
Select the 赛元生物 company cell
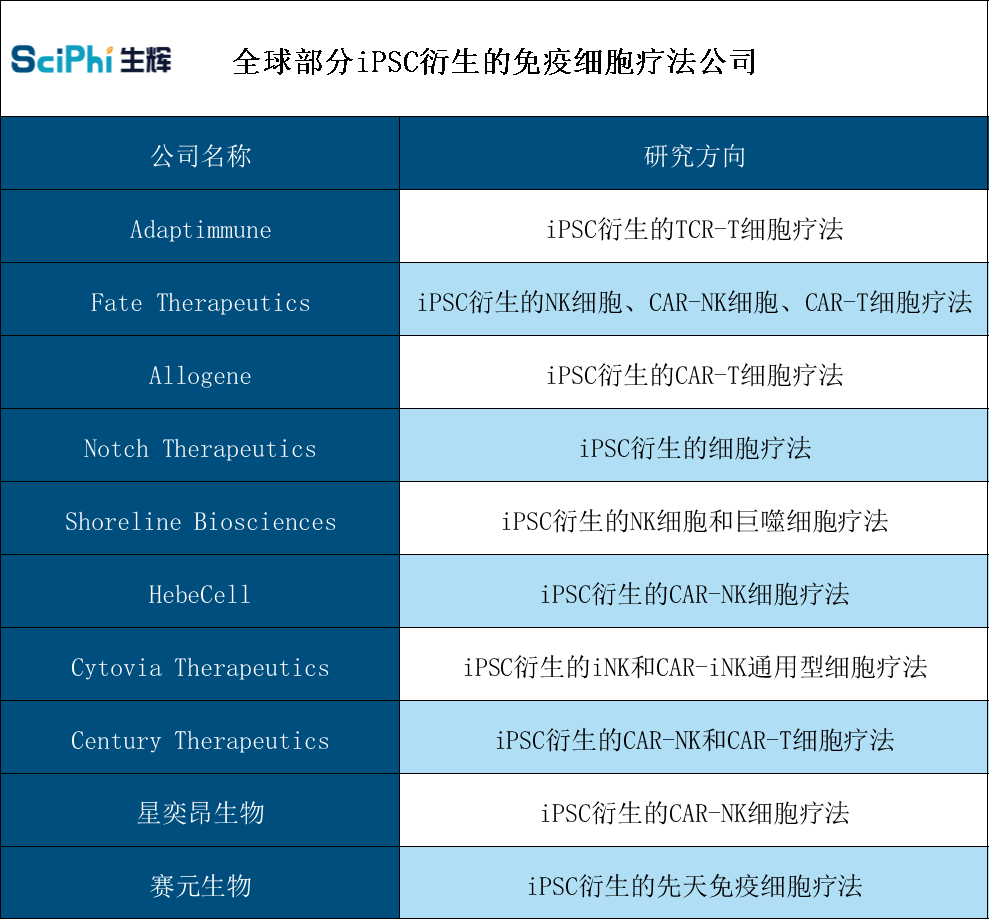[x=200, y=884]
